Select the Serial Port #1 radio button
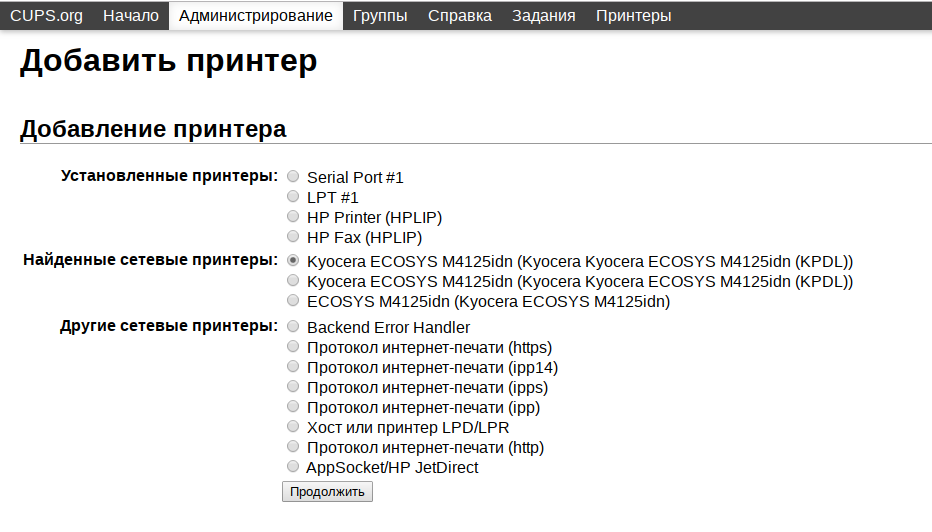The image size is (932, 532). click(293, 176)
